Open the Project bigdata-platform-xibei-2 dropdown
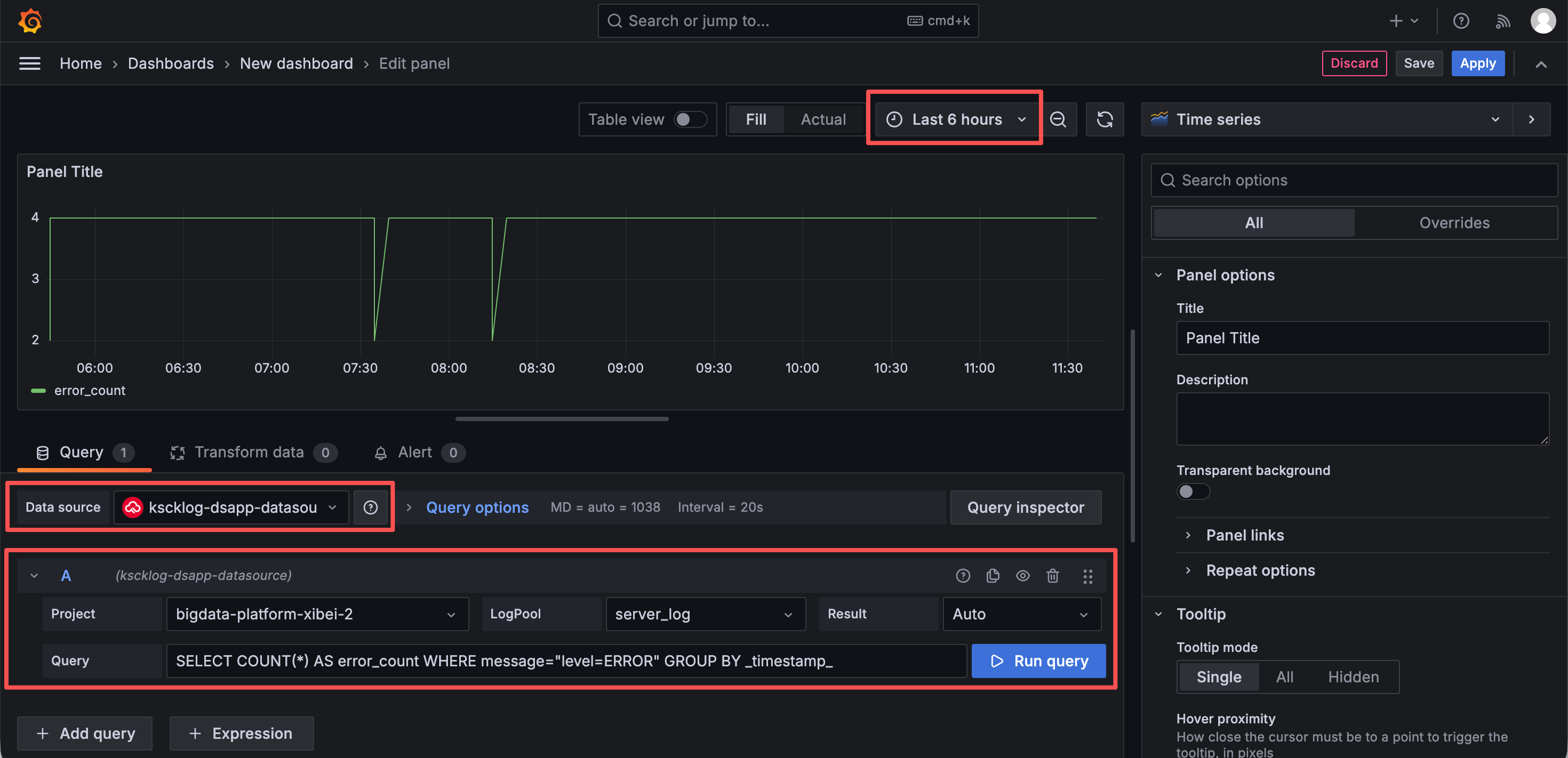Screen dimensions: 1568x758 tap(317, 614)
